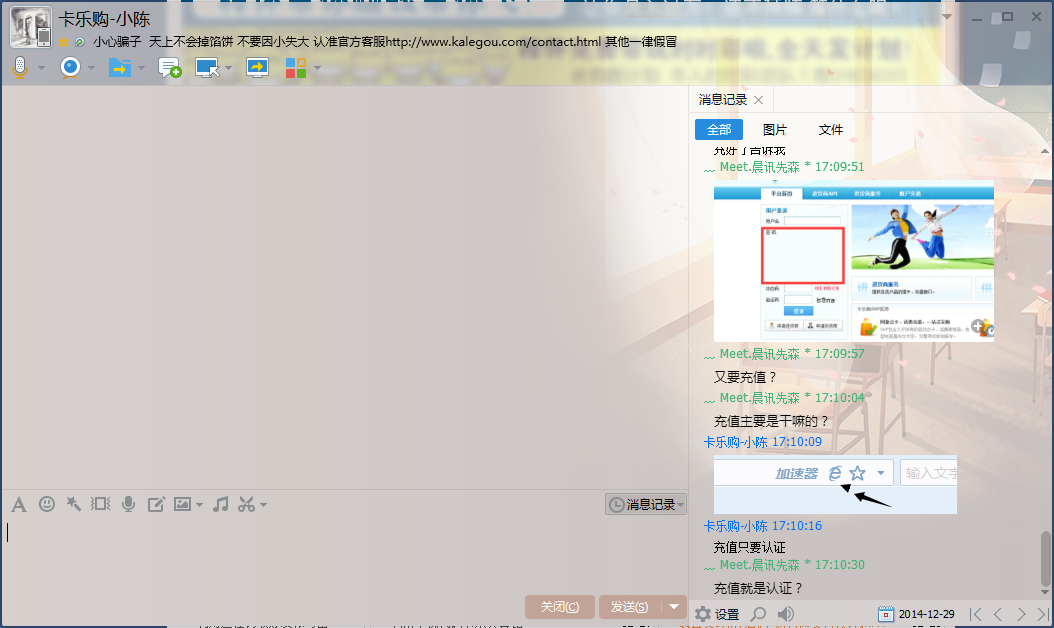Start a video call with webcam icon
1054x628 pixels.
[70, 68]
